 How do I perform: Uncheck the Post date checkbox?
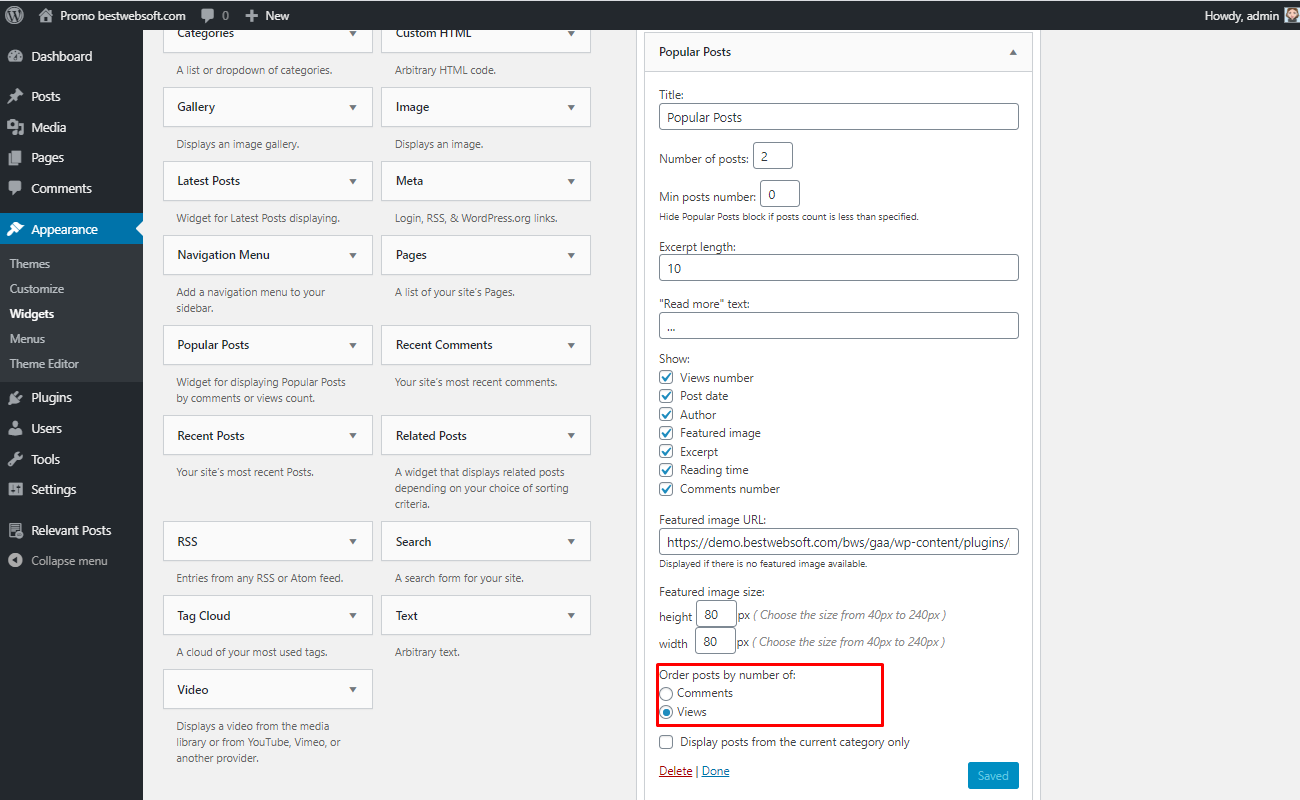[x=666, y=396]
